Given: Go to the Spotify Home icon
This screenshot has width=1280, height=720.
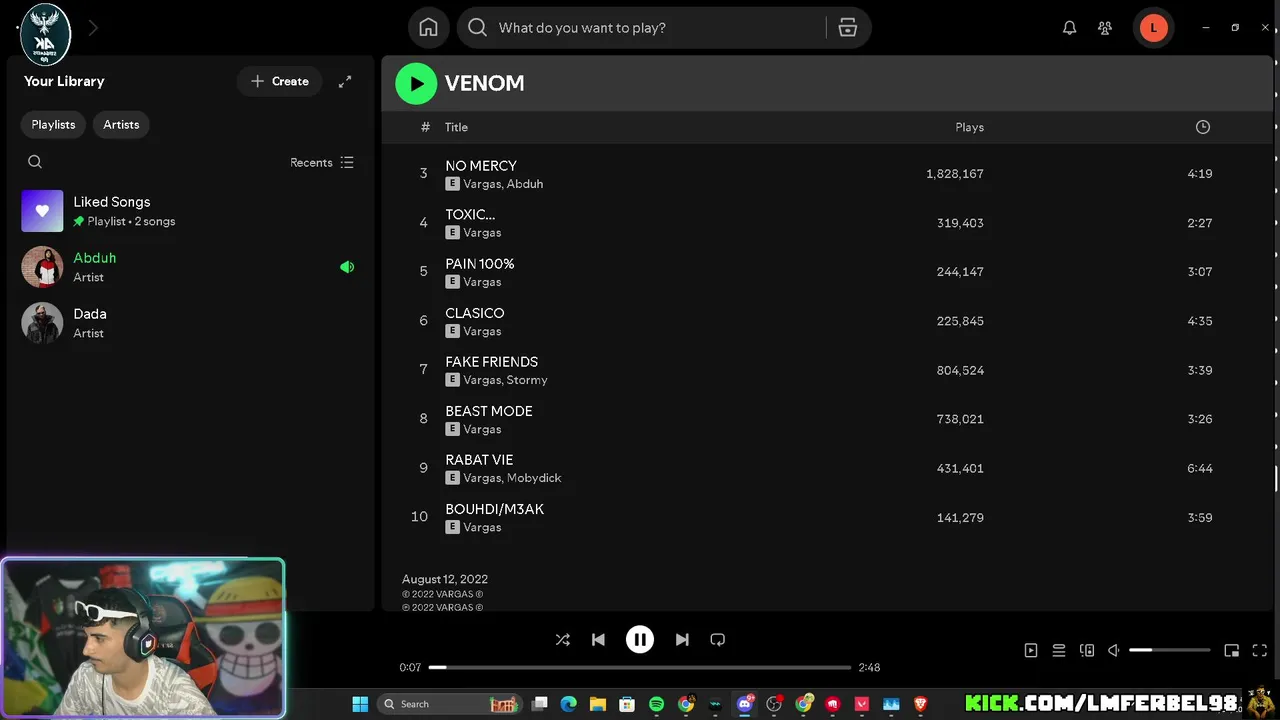Looking at the screenshot, I should click(x=428, y=28).
